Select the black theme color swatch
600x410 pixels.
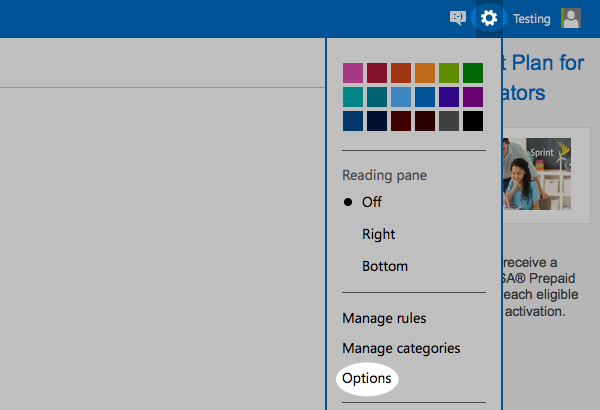472,121
